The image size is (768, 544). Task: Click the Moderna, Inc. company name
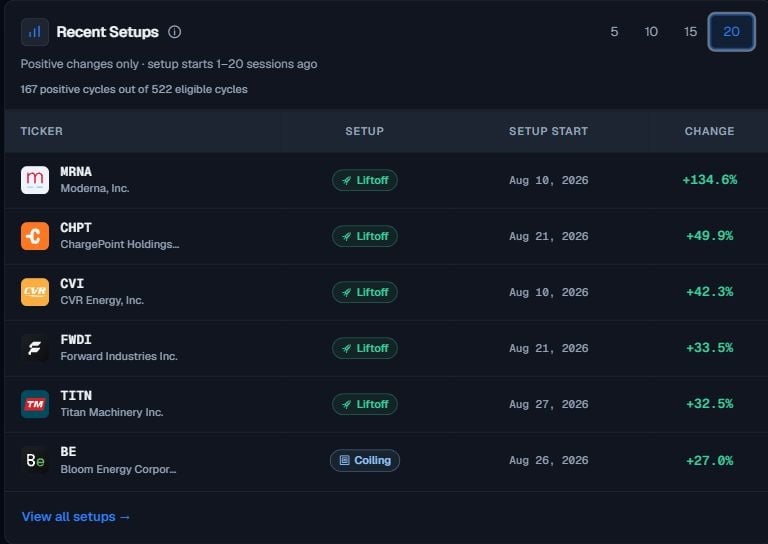(95, 189)
